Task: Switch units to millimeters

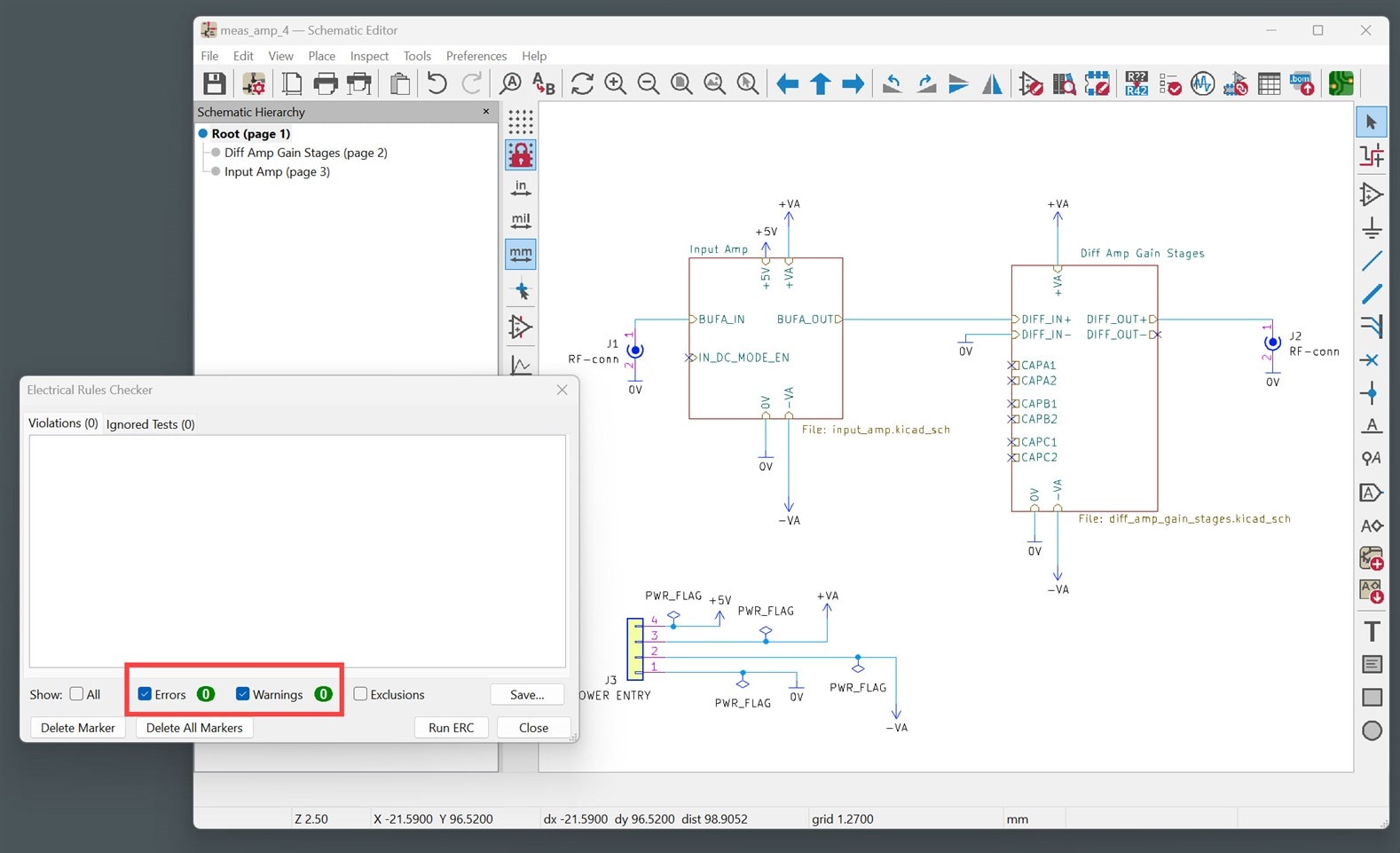Action: pyautogui.click(x=521, y=254)
